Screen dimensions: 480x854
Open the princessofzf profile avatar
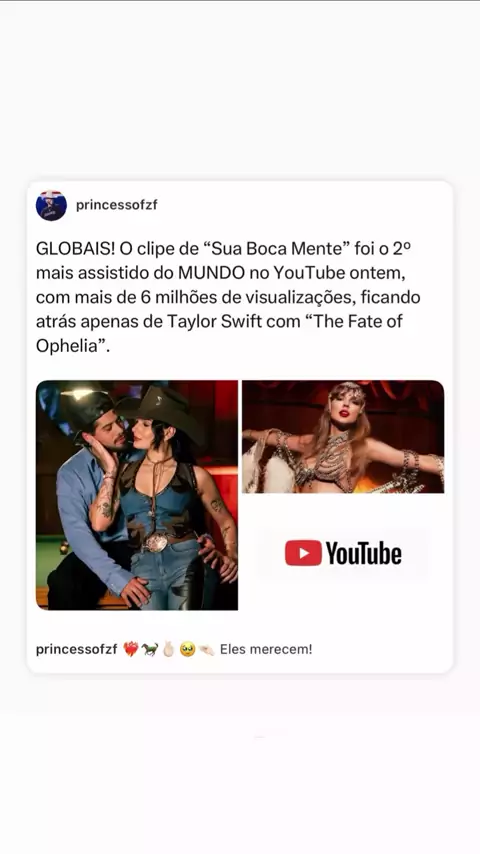coord(51,205)
